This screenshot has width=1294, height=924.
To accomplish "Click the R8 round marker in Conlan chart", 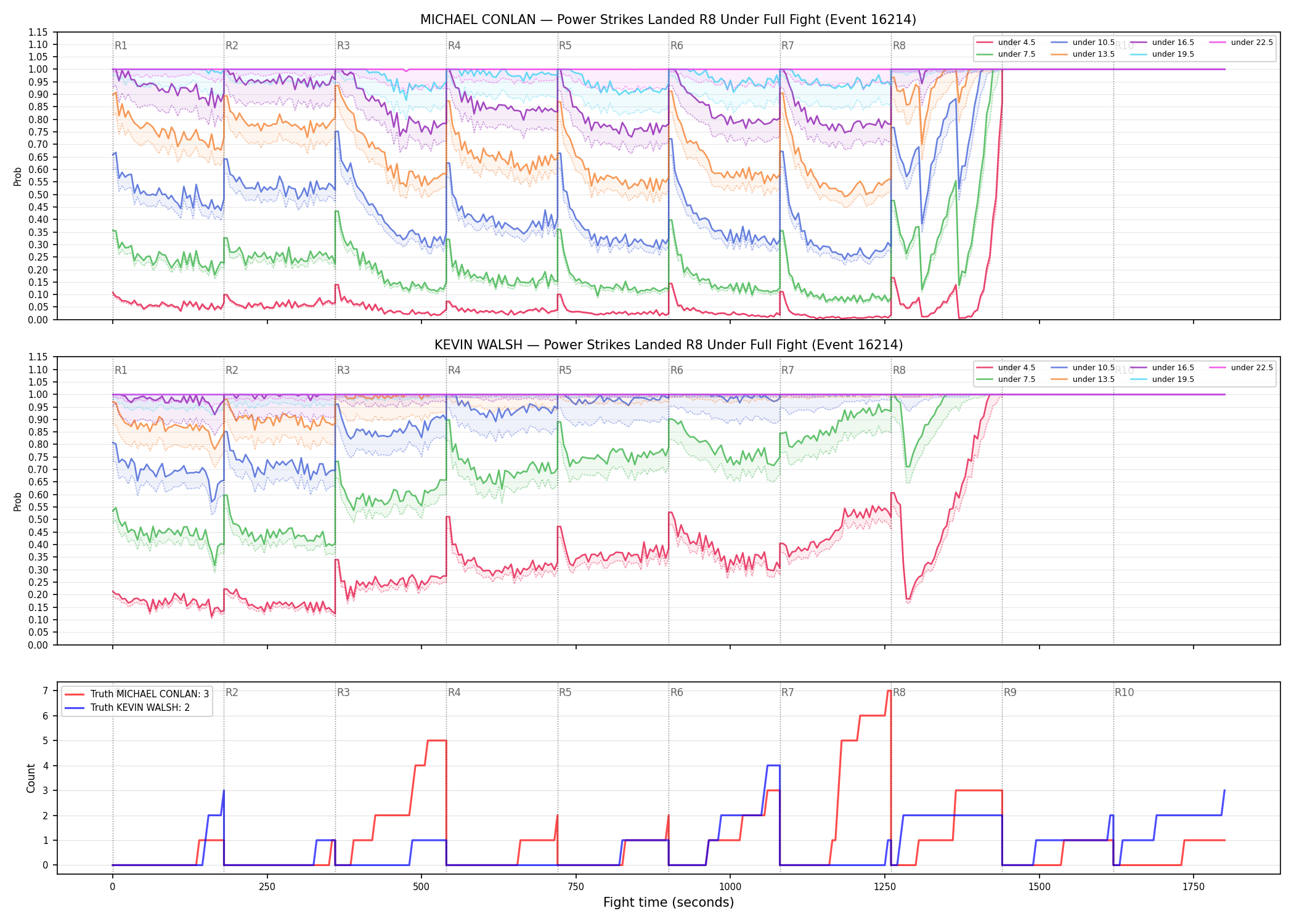I will pyautogui.click(x=899, y=46).
